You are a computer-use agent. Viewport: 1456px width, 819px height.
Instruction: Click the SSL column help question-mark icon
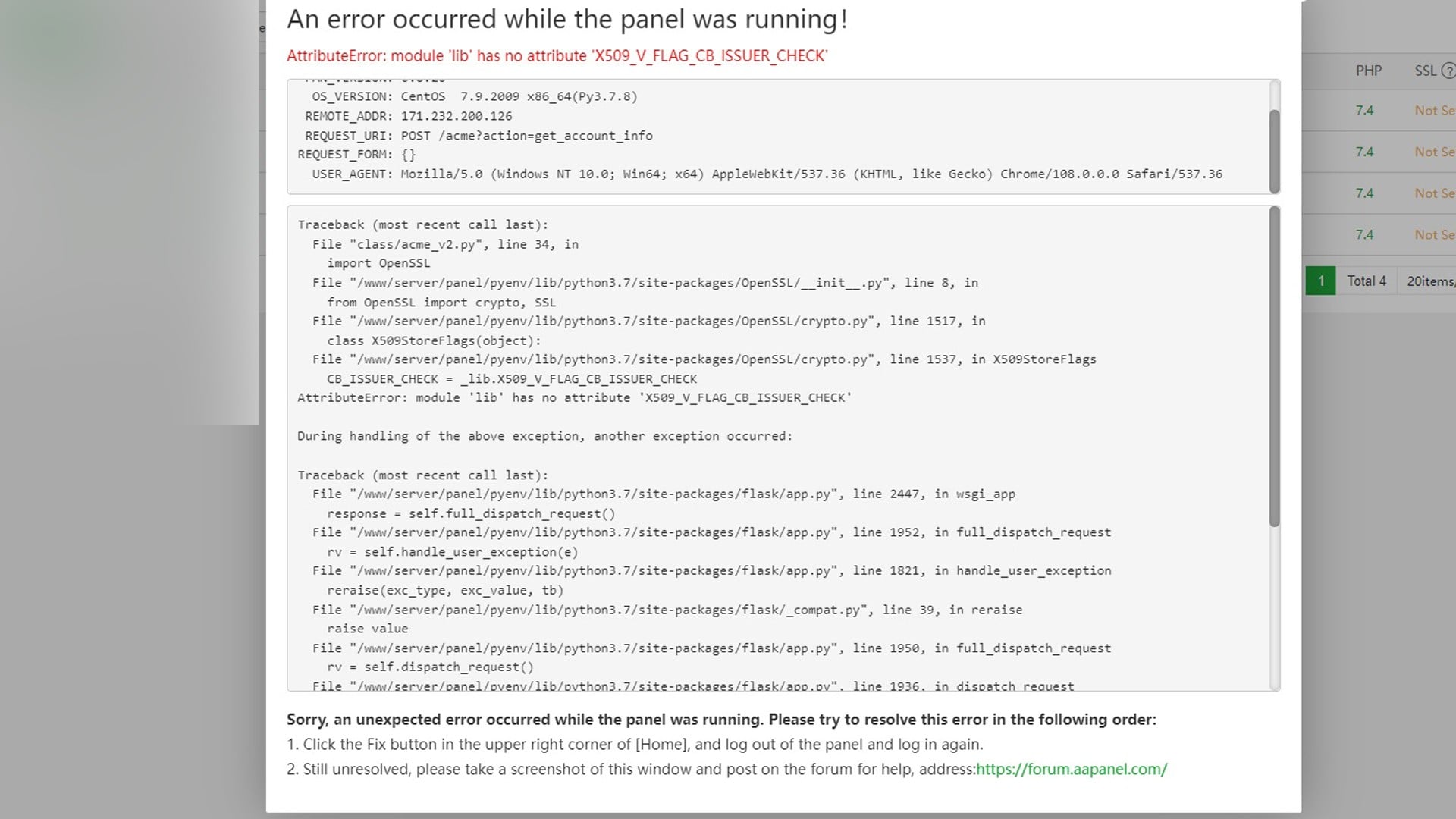coord(1448,71)
